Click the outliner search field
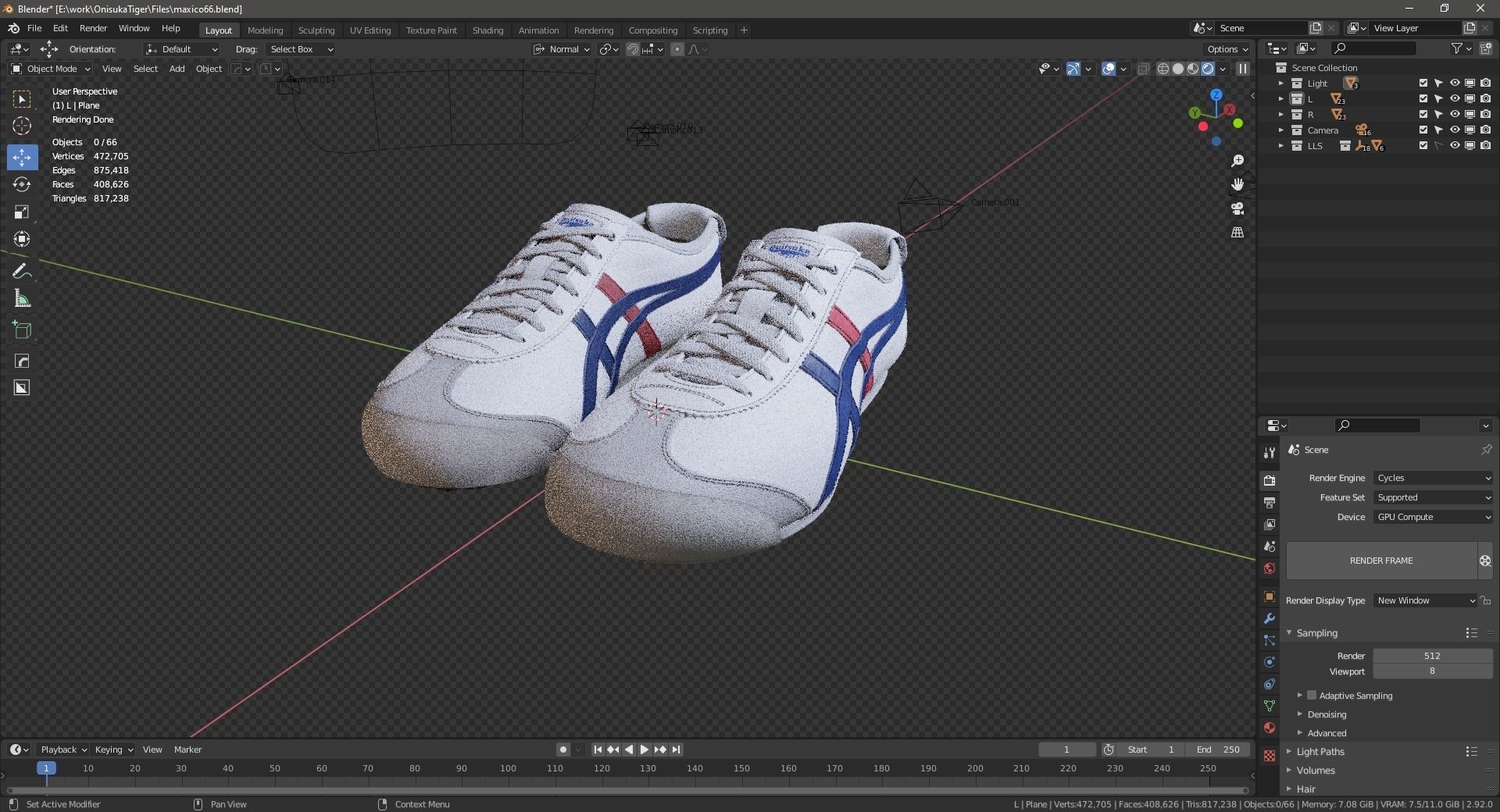The image size is (1500, 812). click(1373, 48)
